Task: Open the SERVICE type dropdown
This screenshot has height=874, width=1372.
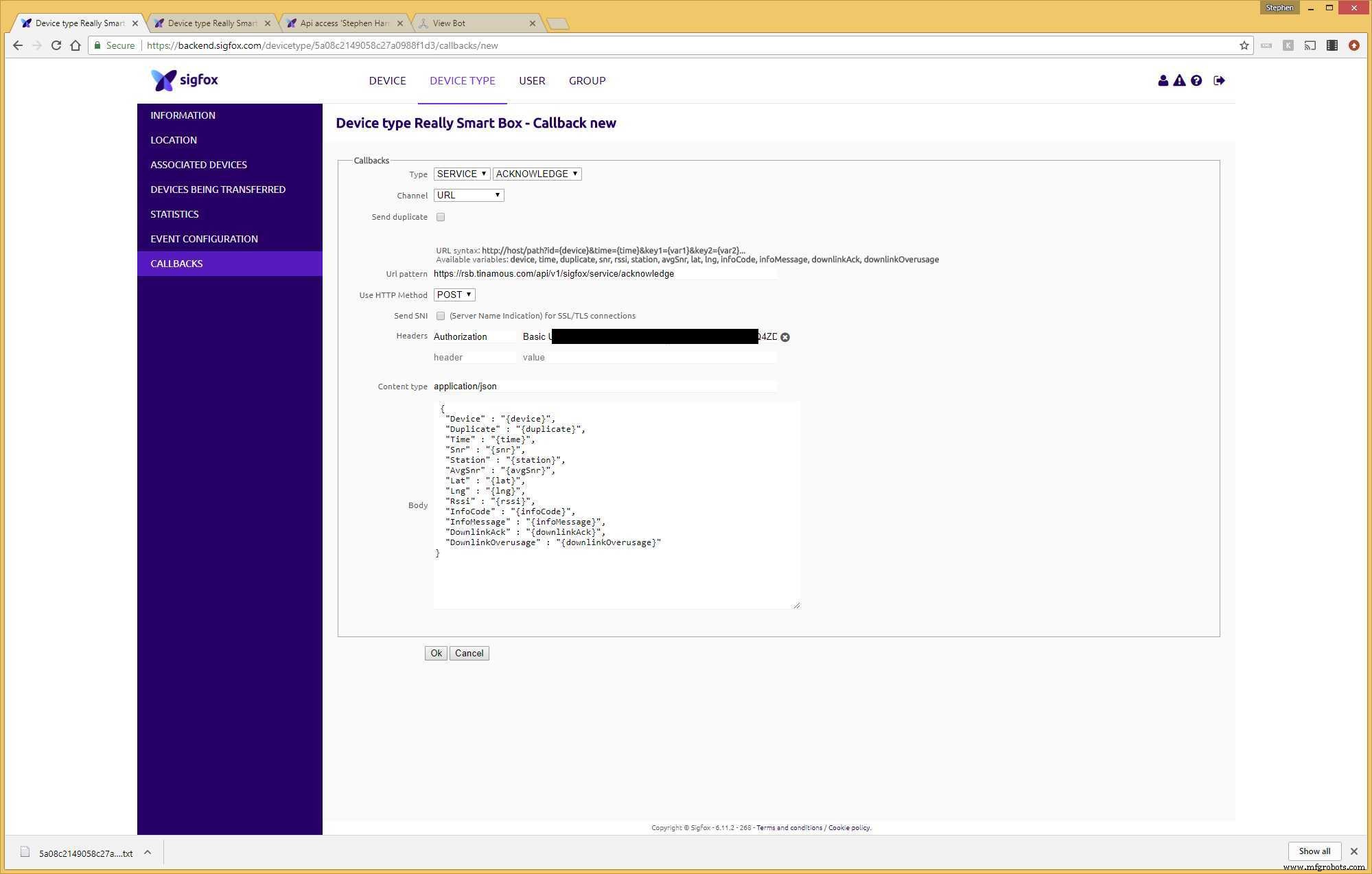Action: click(461, 174)
